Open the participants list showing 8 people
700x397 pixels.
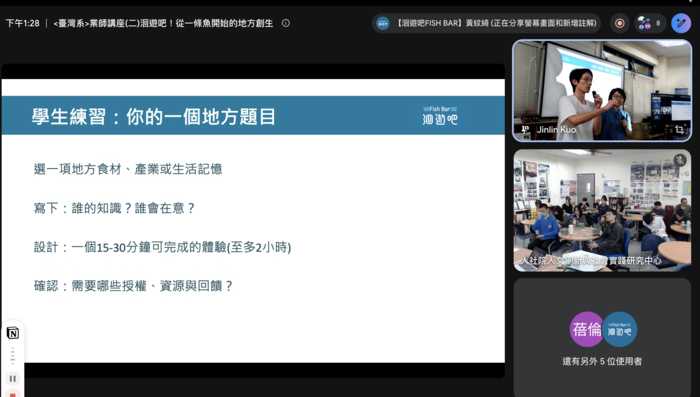tap(650, 23)
